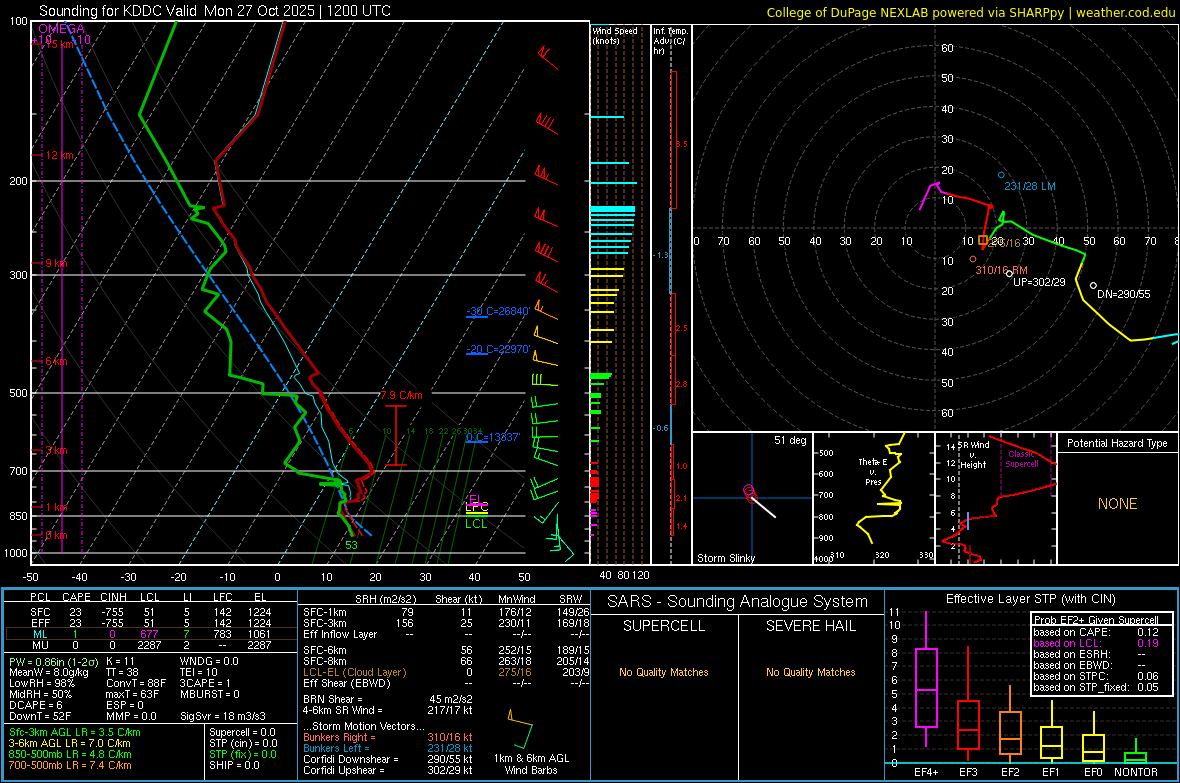Screen dimensions: 1180x783
Task: Click 'Effective Layer STP (with CIN)' title
Action: point(1030,599)
